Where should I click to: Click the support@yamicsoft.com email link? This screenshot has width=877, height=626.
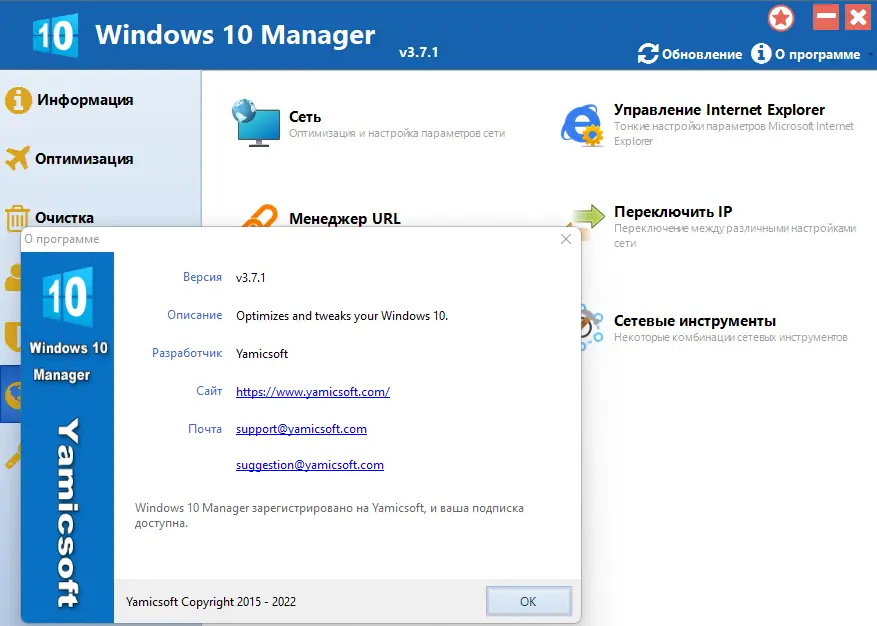pyautogui.click(x=301, y=428)
